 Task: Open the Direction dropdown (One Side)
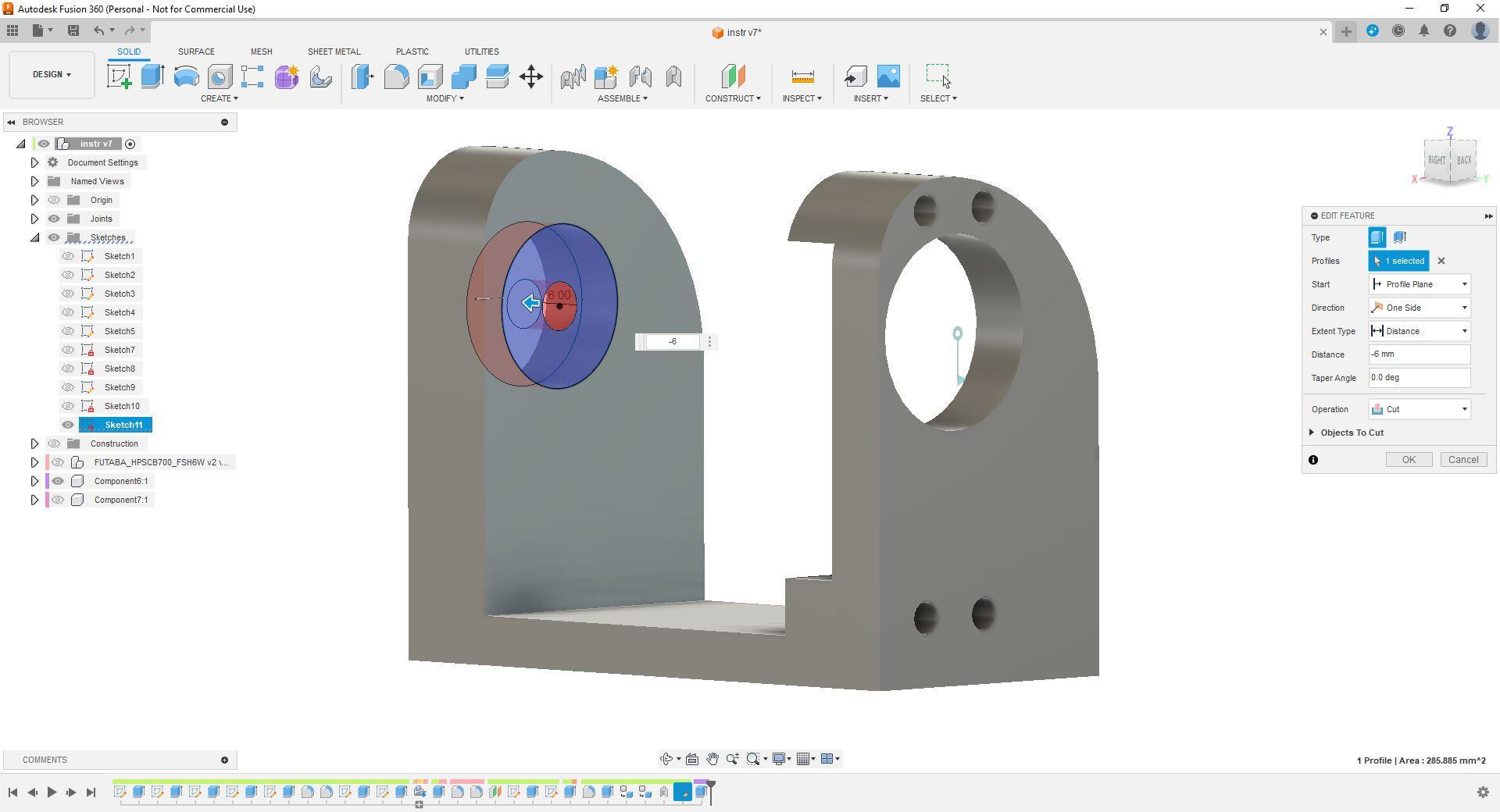pyautogui.click(x=1420, y=308)
